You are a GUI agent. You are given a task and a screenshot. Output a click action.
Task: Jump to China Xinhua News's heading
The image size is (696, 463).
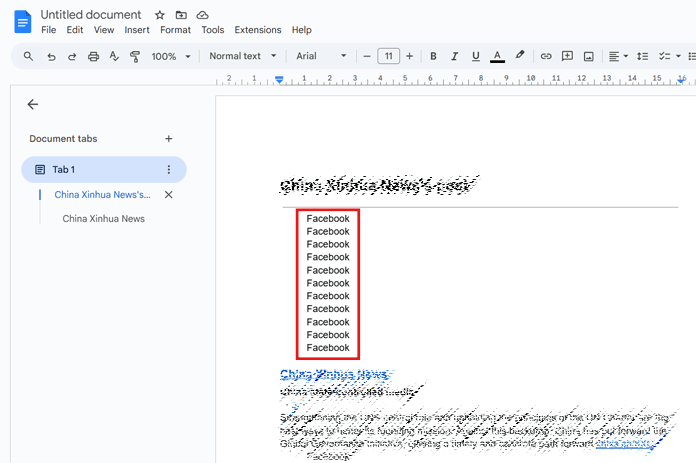tap(102, 194)
